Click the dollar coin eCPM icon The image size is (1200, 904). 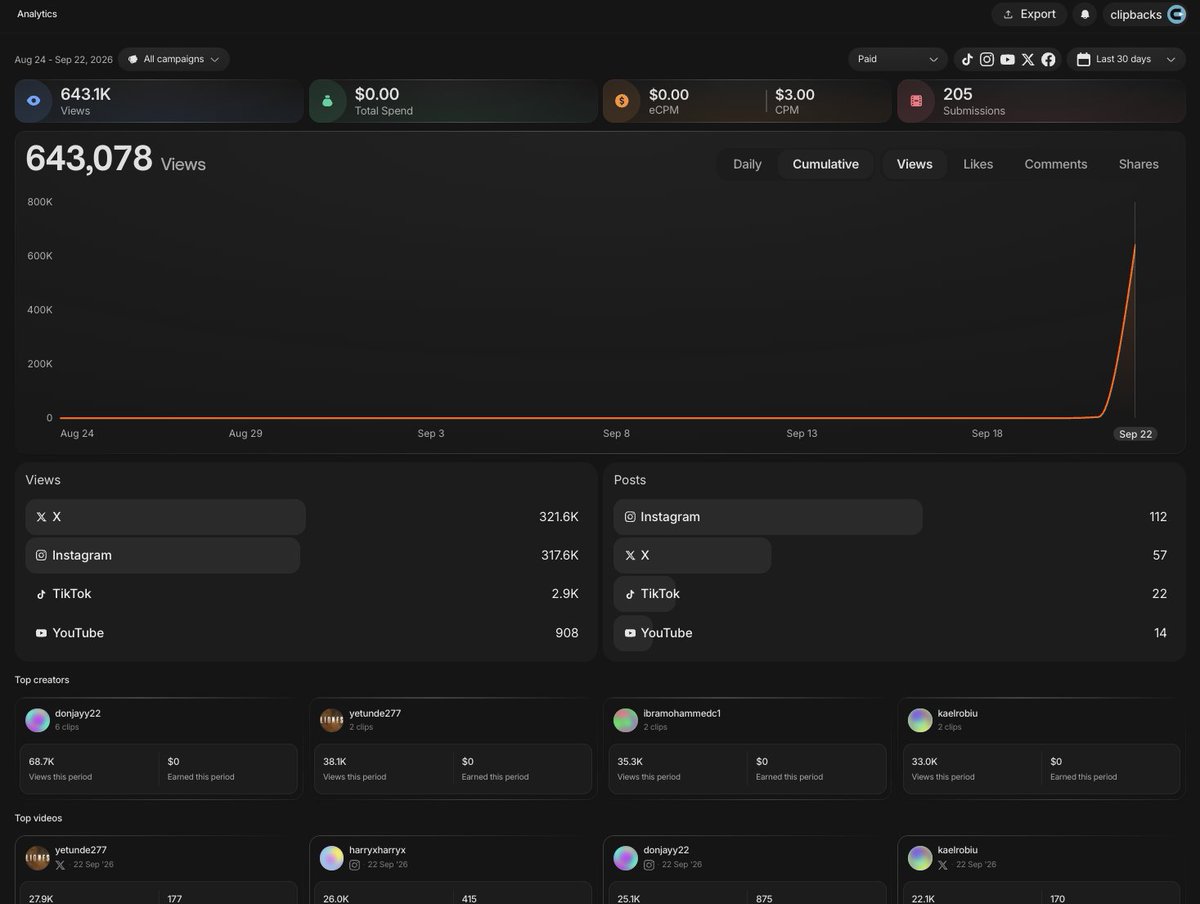pos(621,101)
